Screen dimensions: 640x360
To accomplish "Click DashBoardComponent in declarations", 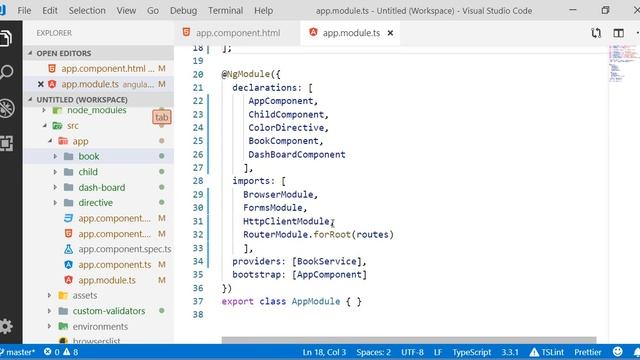I will (x=297, y=155).
